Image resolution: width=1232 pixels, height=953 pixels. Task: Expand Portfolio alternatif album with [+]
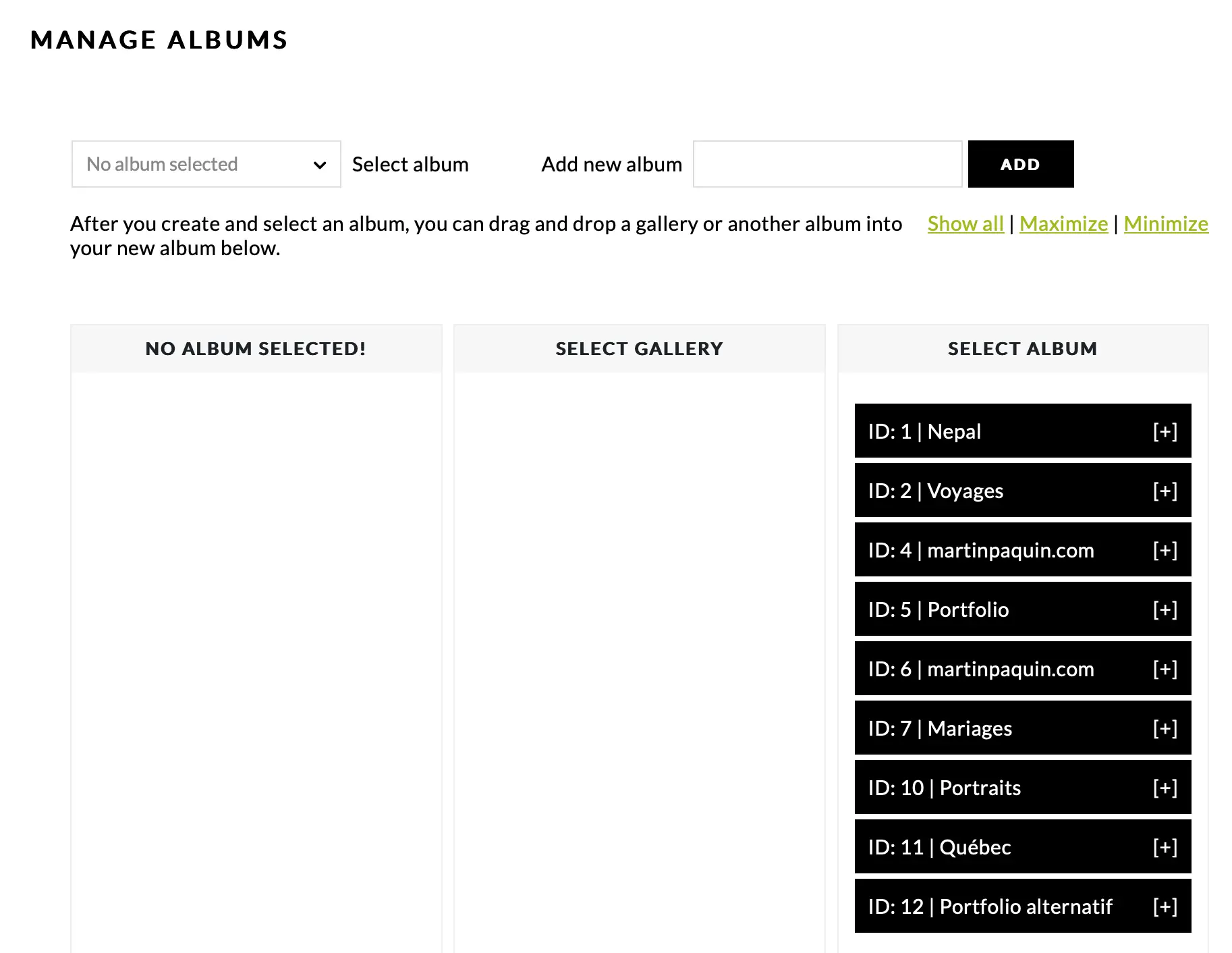coord(1165,906)
